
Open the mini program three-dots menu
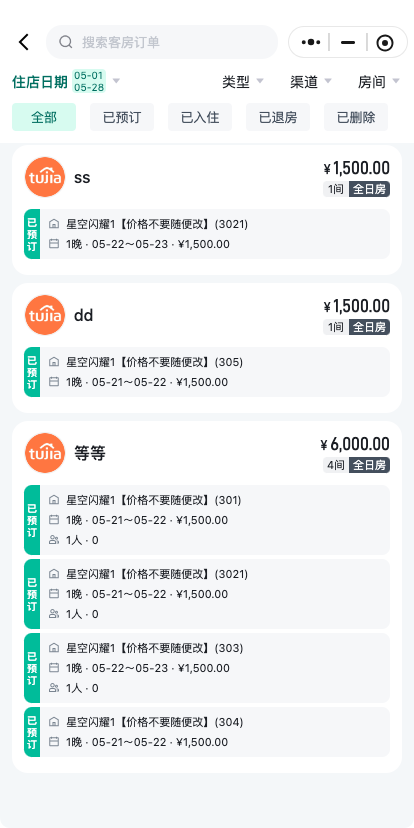(x=311, y=42)
